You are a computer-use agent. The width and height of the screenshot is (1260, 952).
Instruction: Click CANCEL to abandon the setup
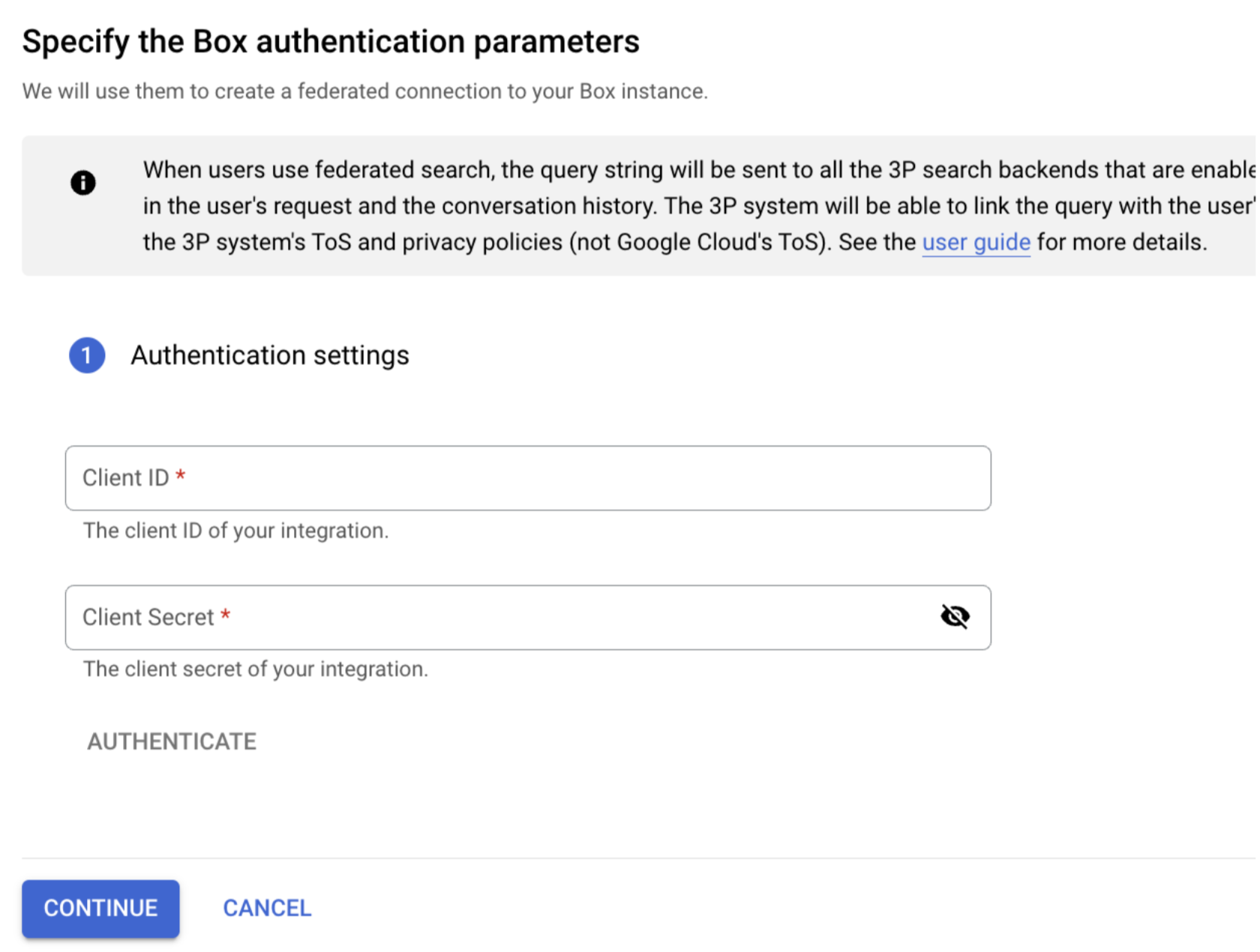click(x=266, y=908)
